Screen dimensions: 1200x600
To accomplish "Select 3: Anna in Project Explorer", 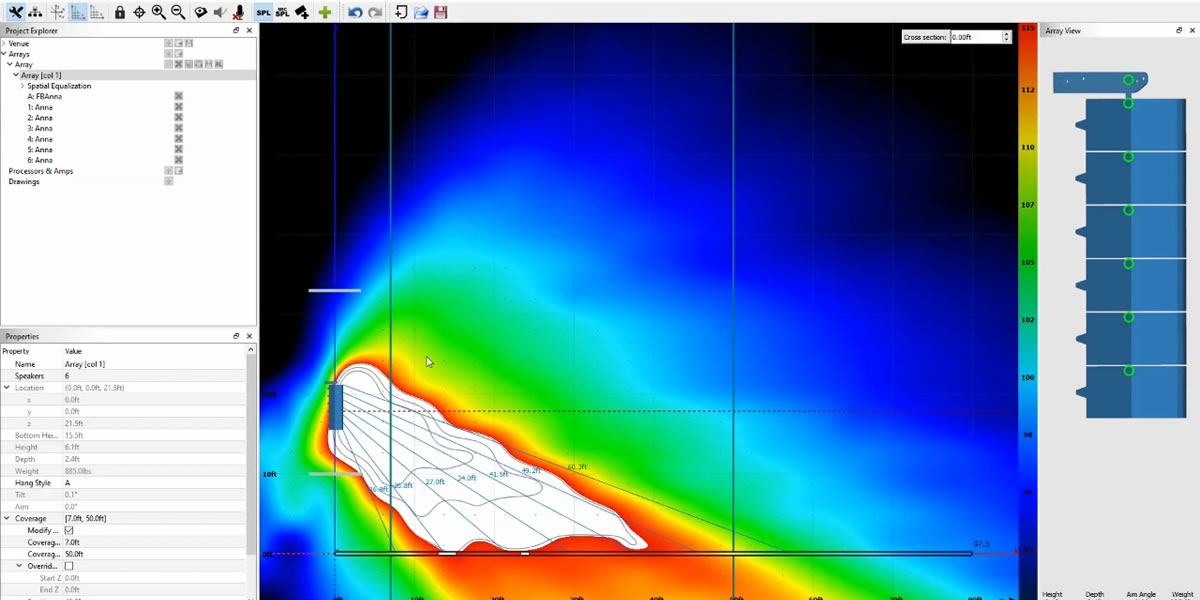I will pos(40,129).
